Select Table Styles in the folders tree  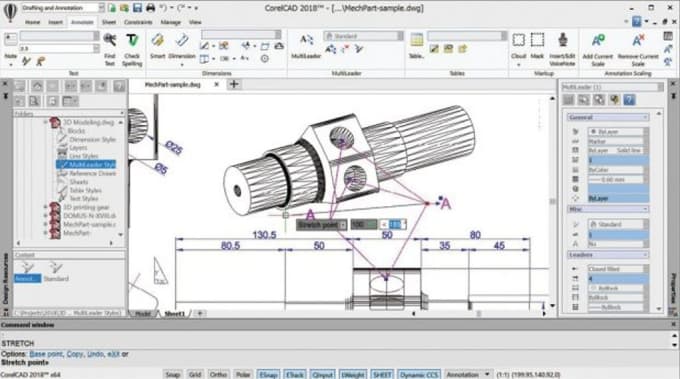coord(85,190)
